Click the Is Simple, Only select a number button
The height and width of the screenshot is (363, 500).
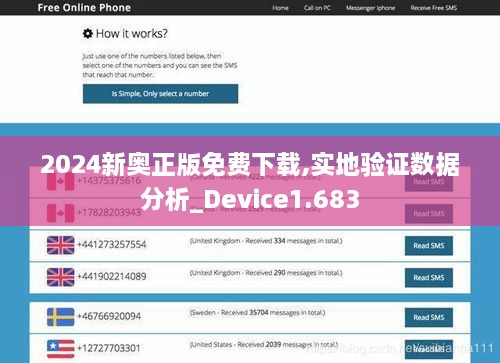(x=160, y=94)
